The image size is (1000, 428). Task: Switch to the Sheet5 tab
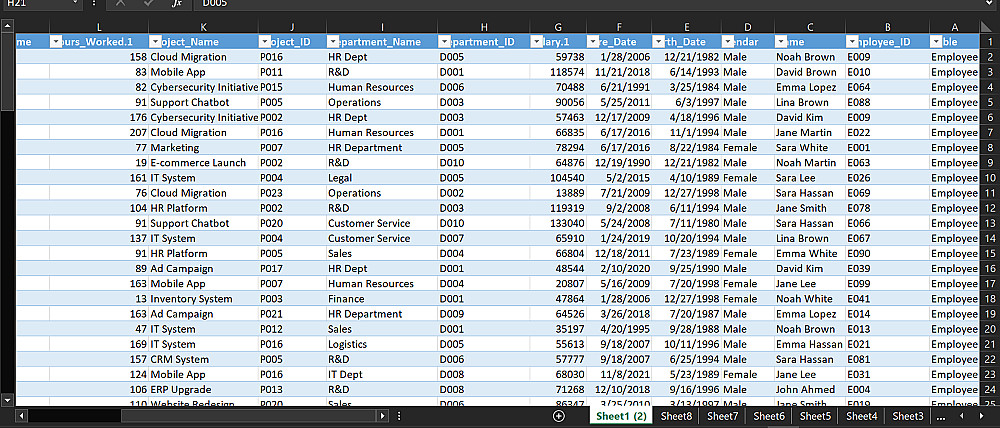click(x=816, y=416)
